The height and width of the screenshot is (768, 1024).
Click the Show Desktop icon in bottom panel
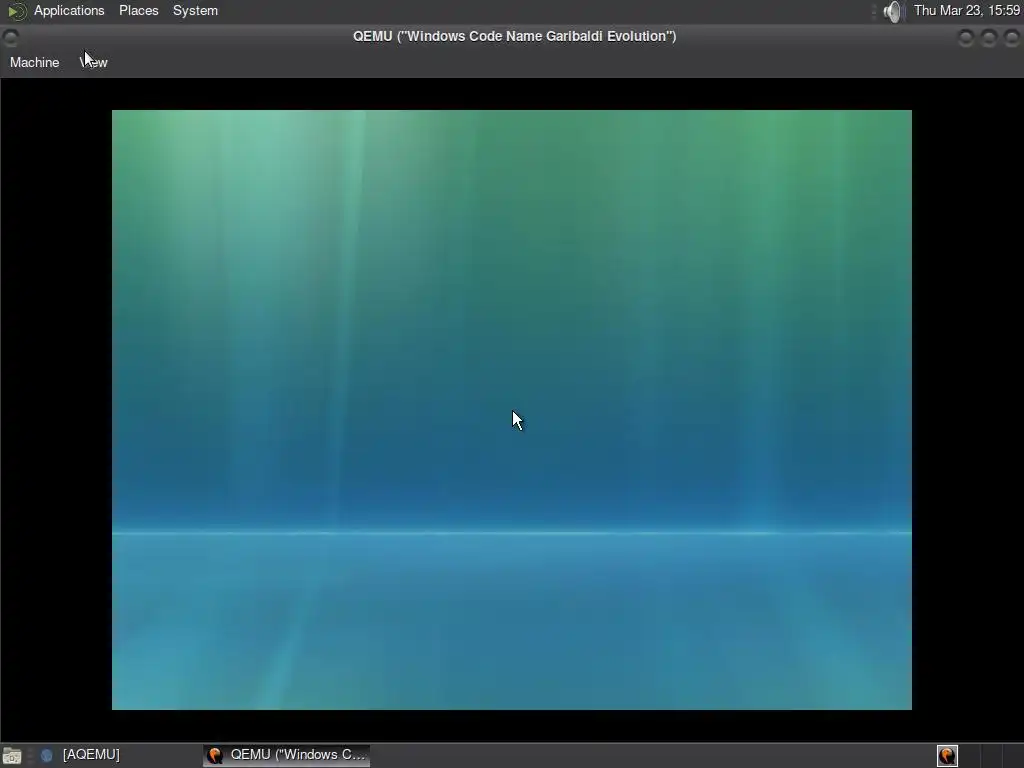(12, 756)
